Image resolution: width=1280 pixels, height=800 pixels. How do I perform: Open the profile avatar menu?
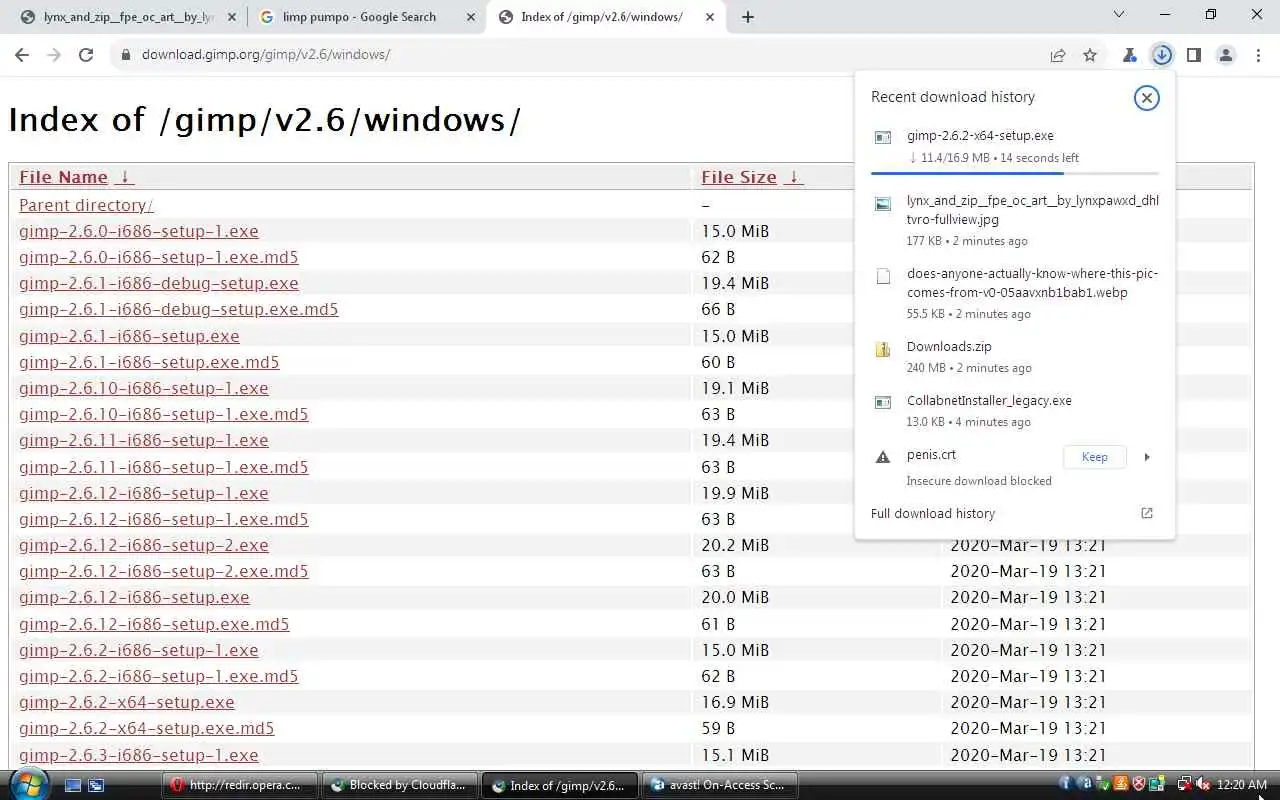(1225, 55)
